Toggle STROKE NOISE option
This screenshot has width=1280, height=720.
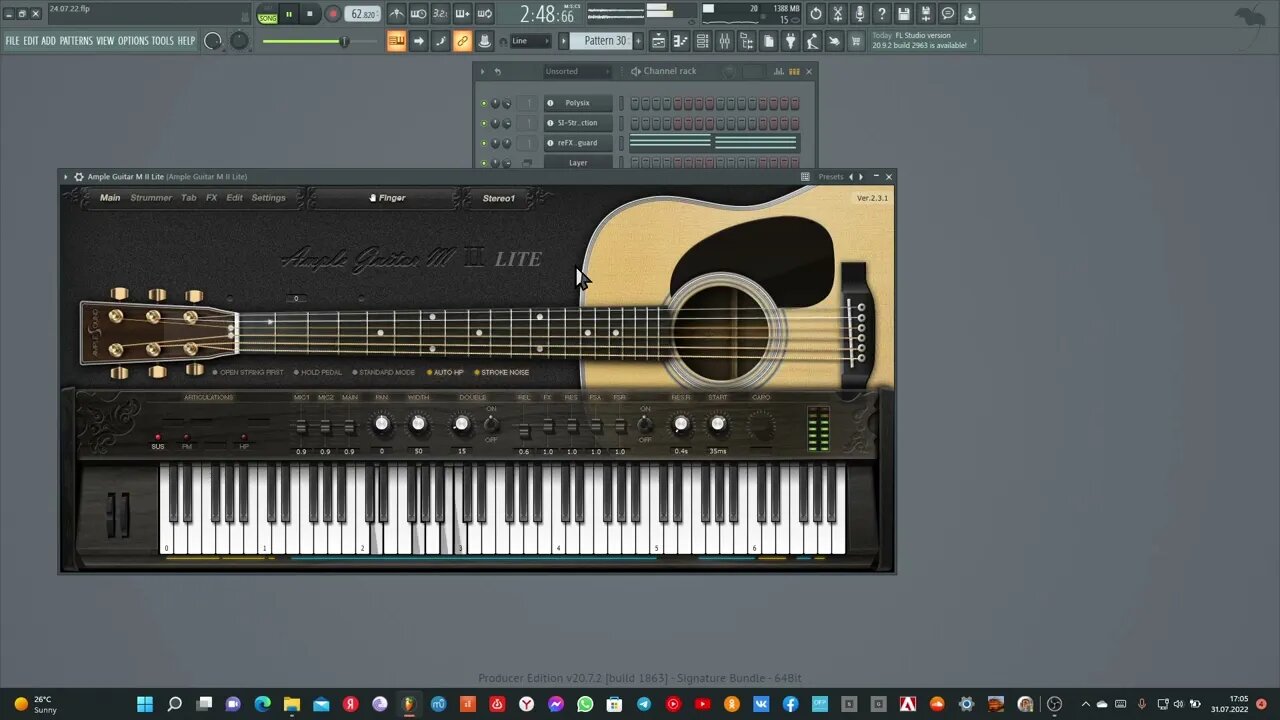point(502,372)
